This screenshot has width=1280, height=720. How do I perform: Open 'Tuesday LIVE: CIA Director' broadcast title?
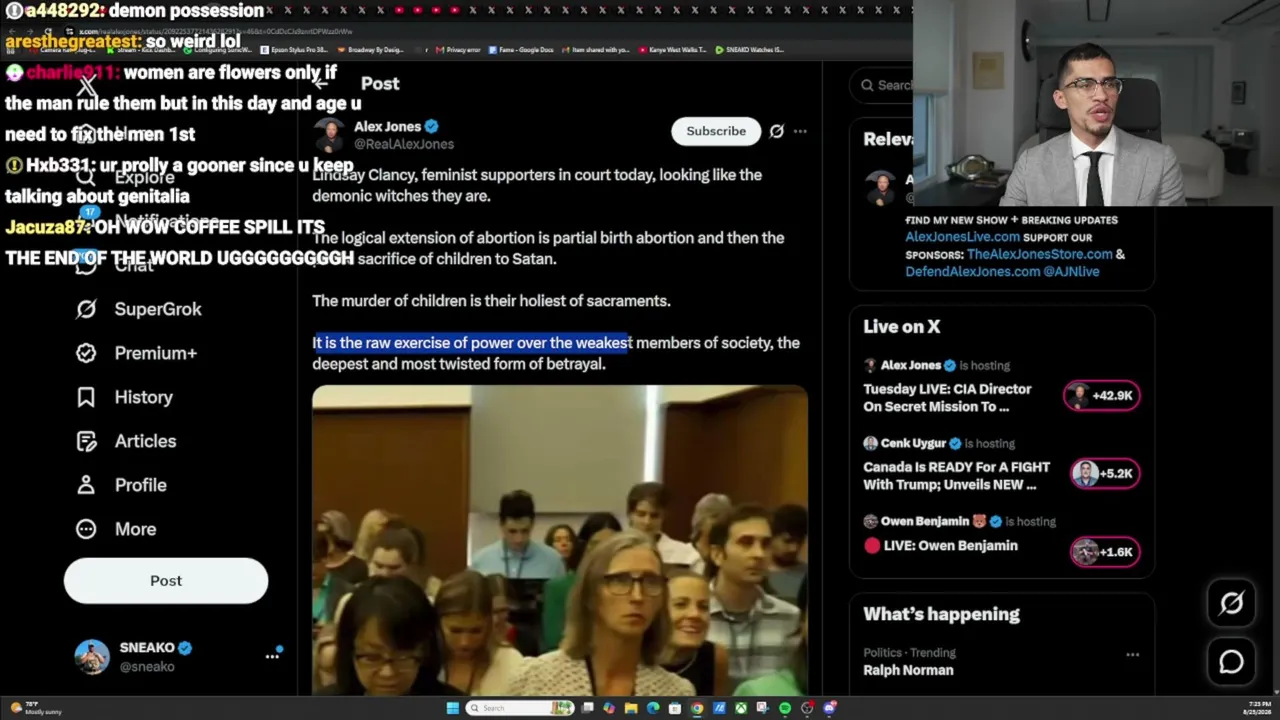click(x=947, y=398)
